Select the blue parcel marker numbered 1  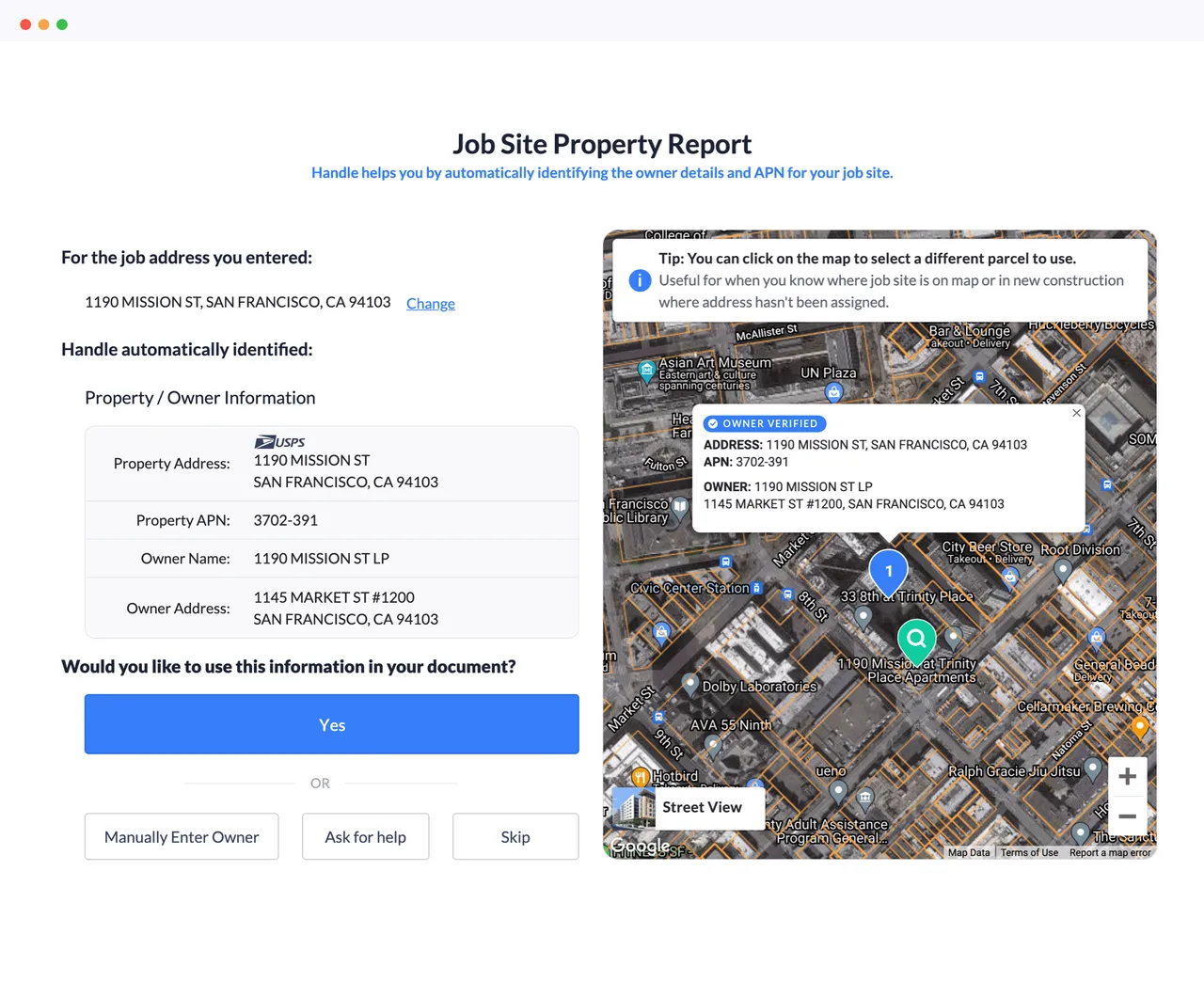point(888,572)
